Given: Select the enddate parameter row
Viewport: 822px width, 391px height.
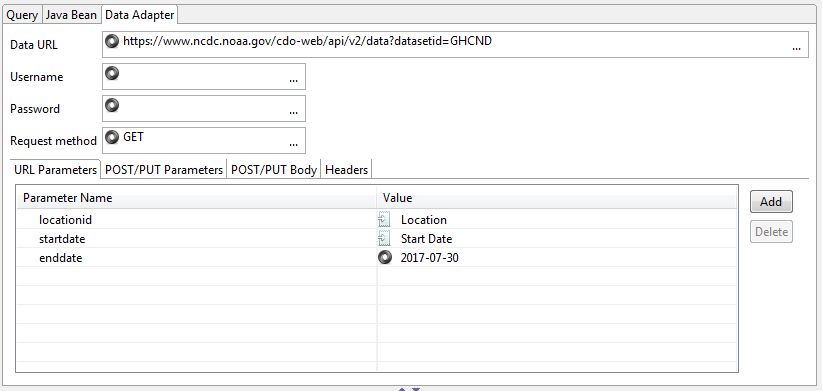Looking at the screenshot, I should pyautogui.click(x=376, y=258).
